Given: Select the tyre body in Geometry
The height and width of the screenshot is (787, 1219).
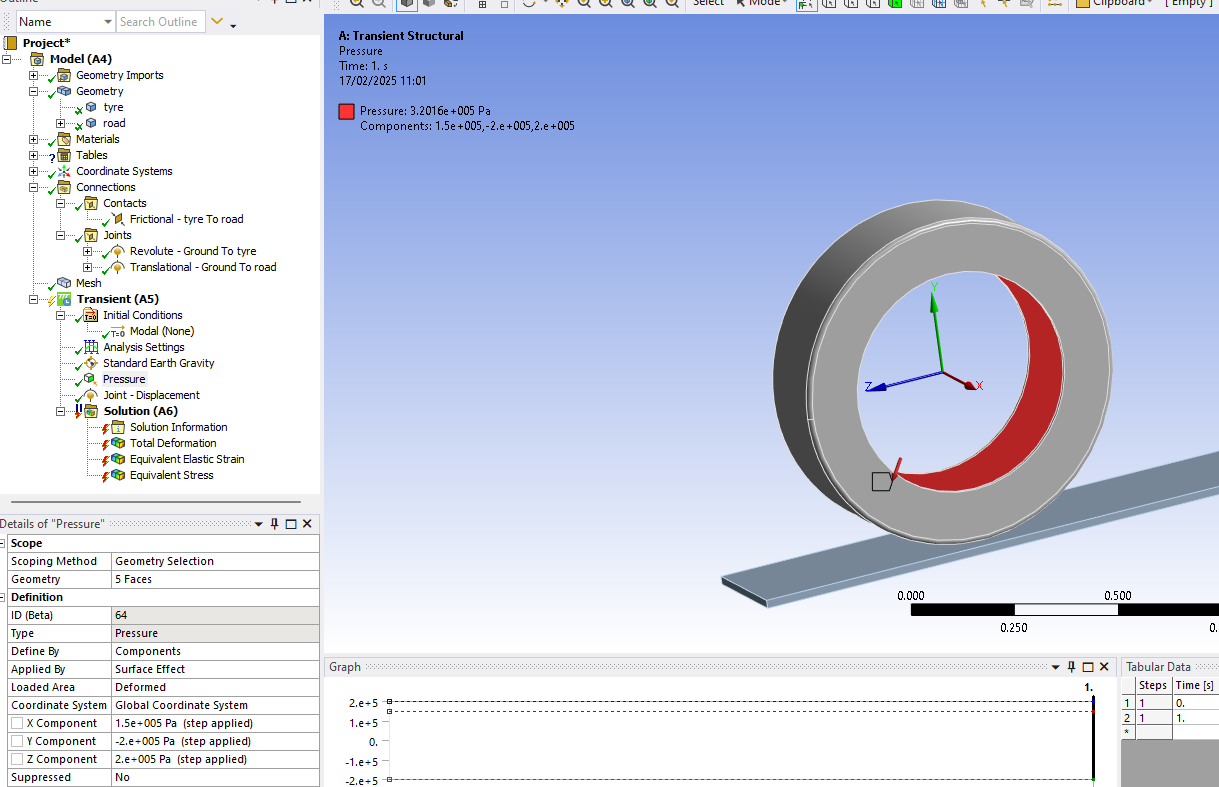Looking at the screenshot, I should [x=113, y=107].
